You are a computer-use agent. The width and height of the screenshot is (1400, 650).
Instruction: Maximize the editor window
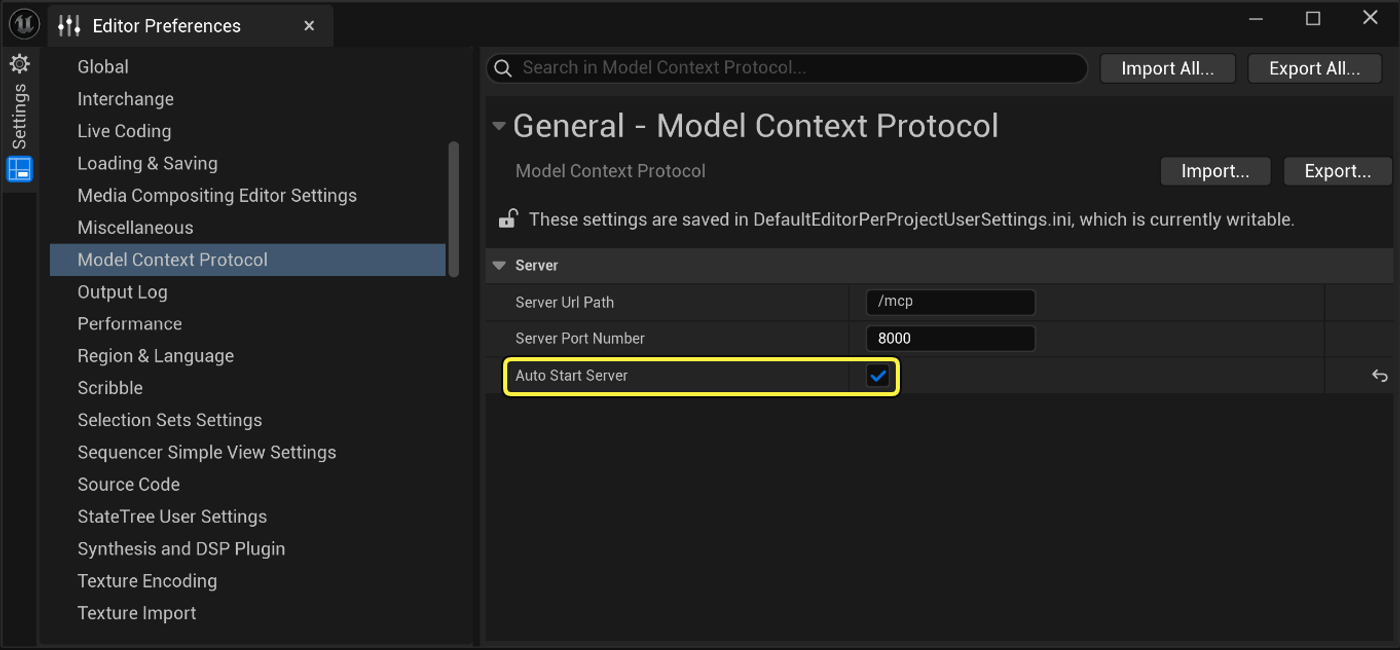[x=1313, y=18]
